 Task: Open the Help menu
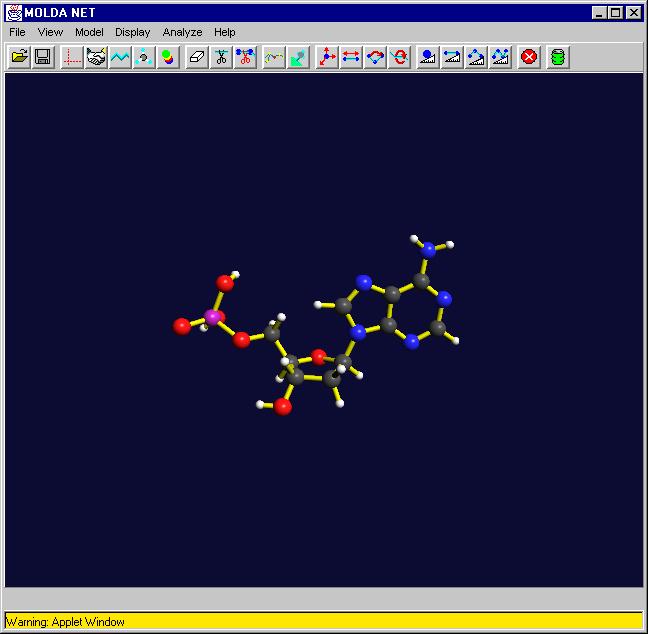[x=225, y=32]
